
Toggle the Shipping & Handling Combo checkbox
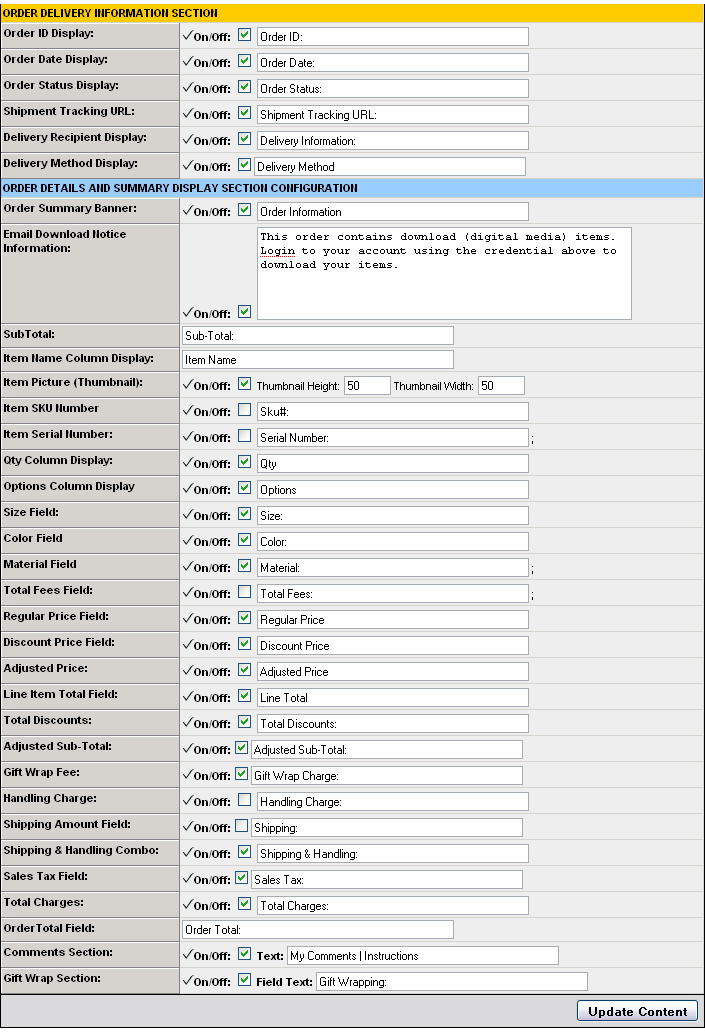(x=244, y=852)
